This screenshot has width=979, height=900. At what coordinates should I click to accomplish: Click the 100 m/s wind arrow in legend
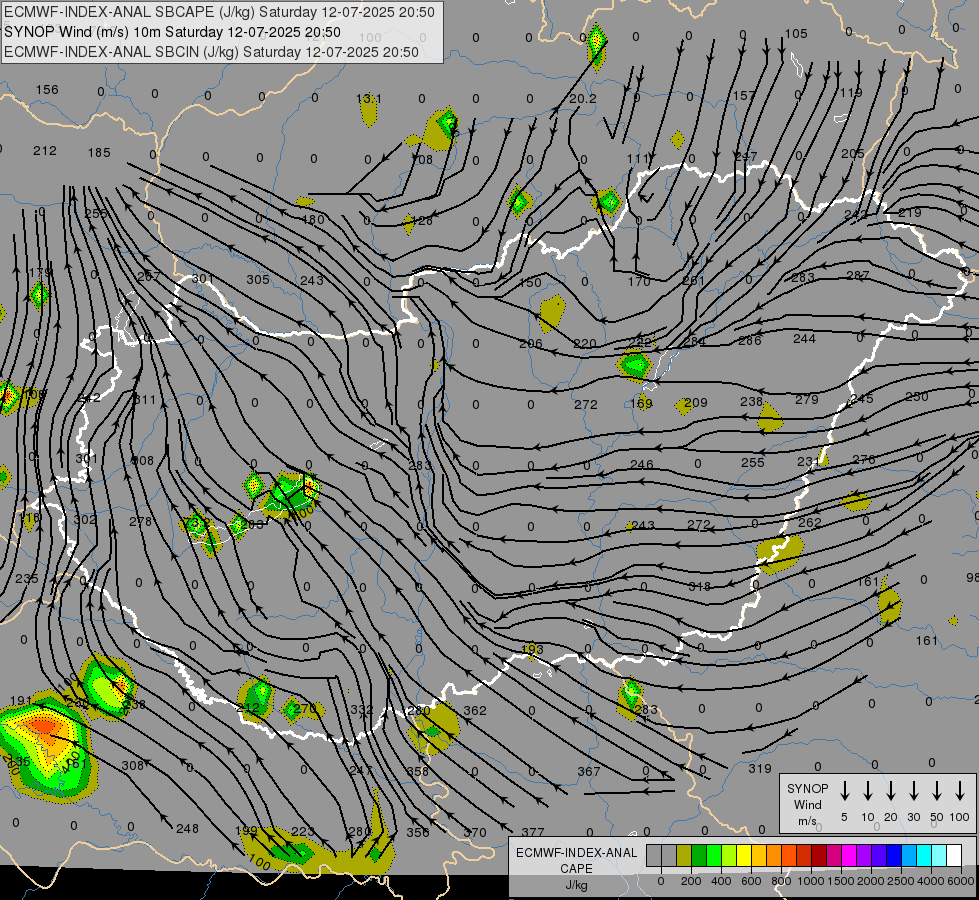tap(960, 791)
